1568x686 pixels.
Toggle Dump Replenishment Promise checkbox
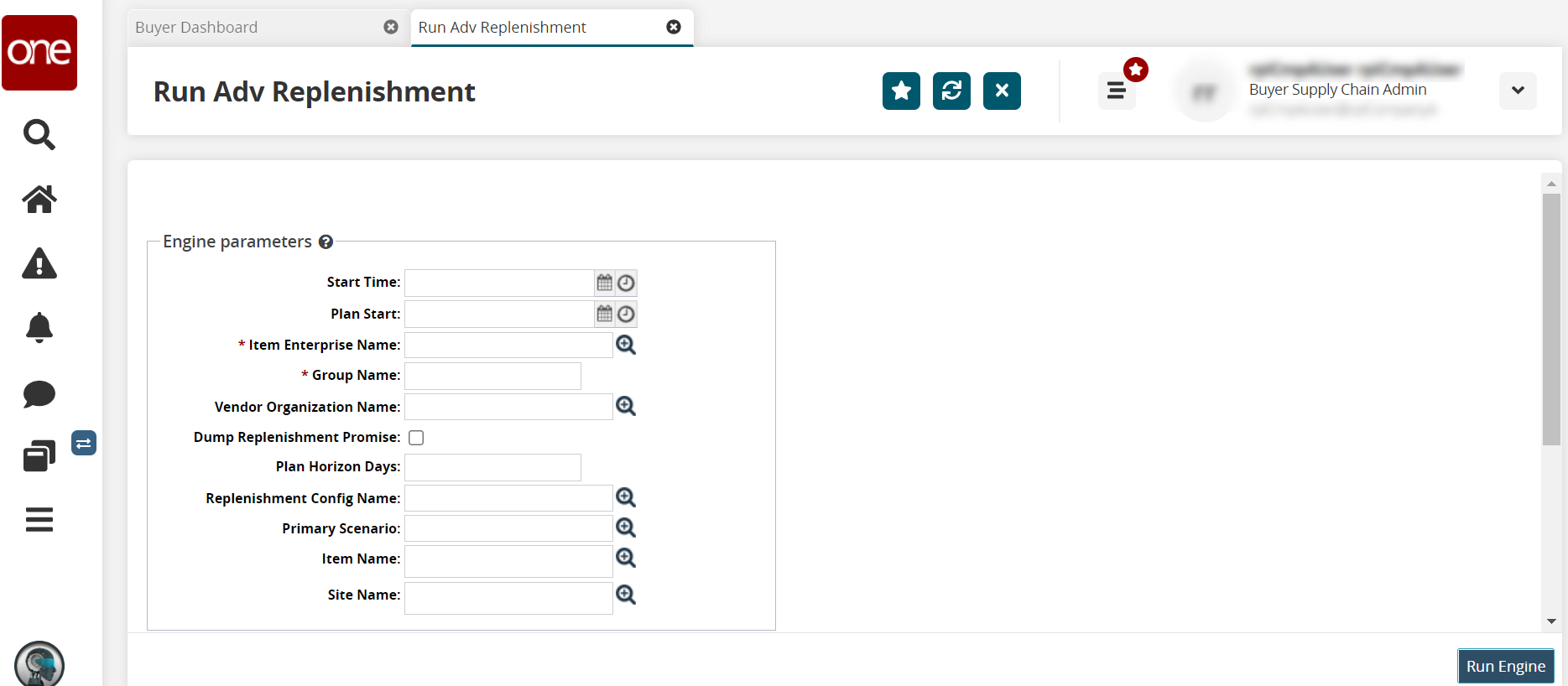point(416,438)
